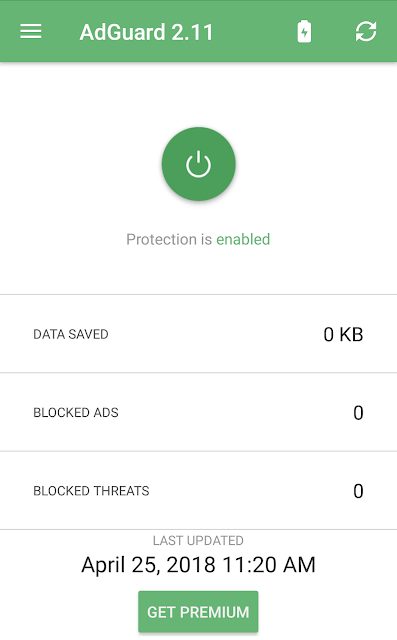Select the DATA SAVED label
The image size is (397, 640).
(71, 334)
